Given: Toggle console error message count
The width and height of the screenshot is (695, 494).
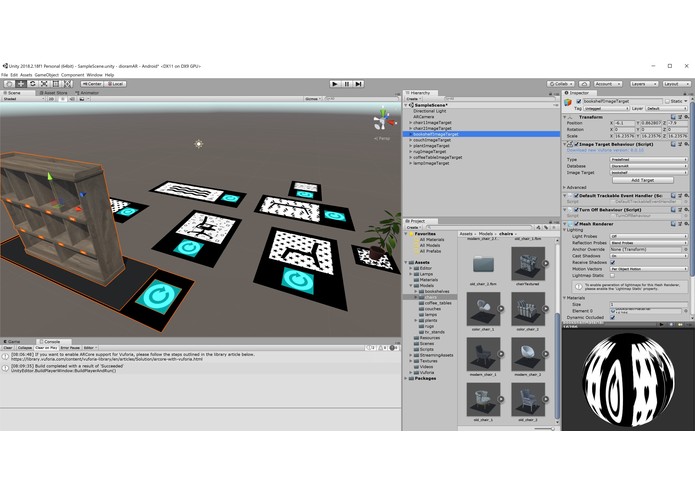Looking at the screenshot, I should tap(392, 348).
